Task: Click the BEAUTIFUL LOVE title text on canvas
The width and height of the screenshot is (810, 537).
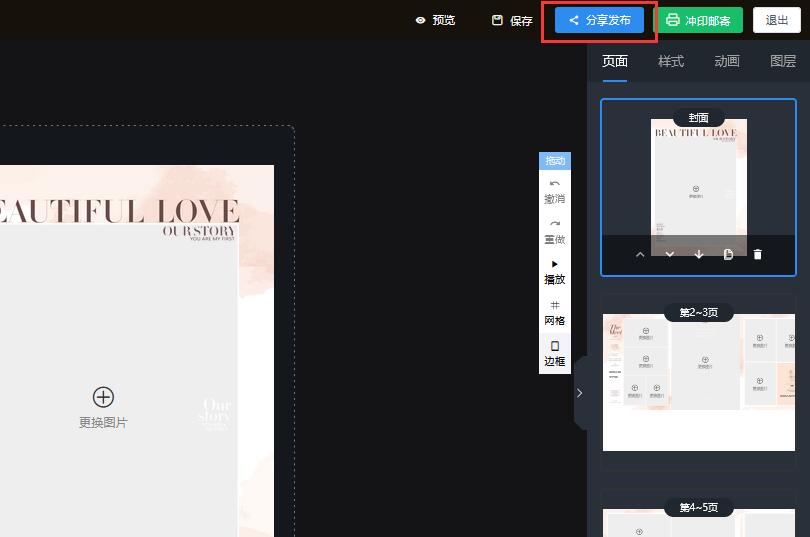Action: click(118, 211)
